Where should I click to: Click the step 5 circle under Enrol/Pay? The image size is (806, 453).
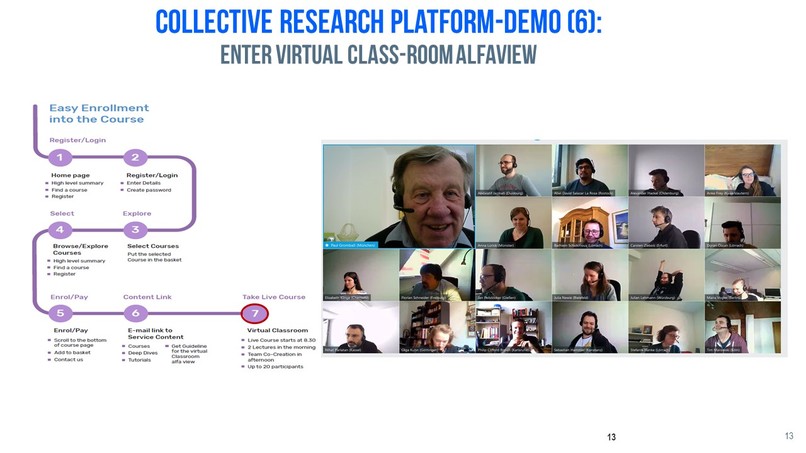pyautogui.click(x=60, y=313)
